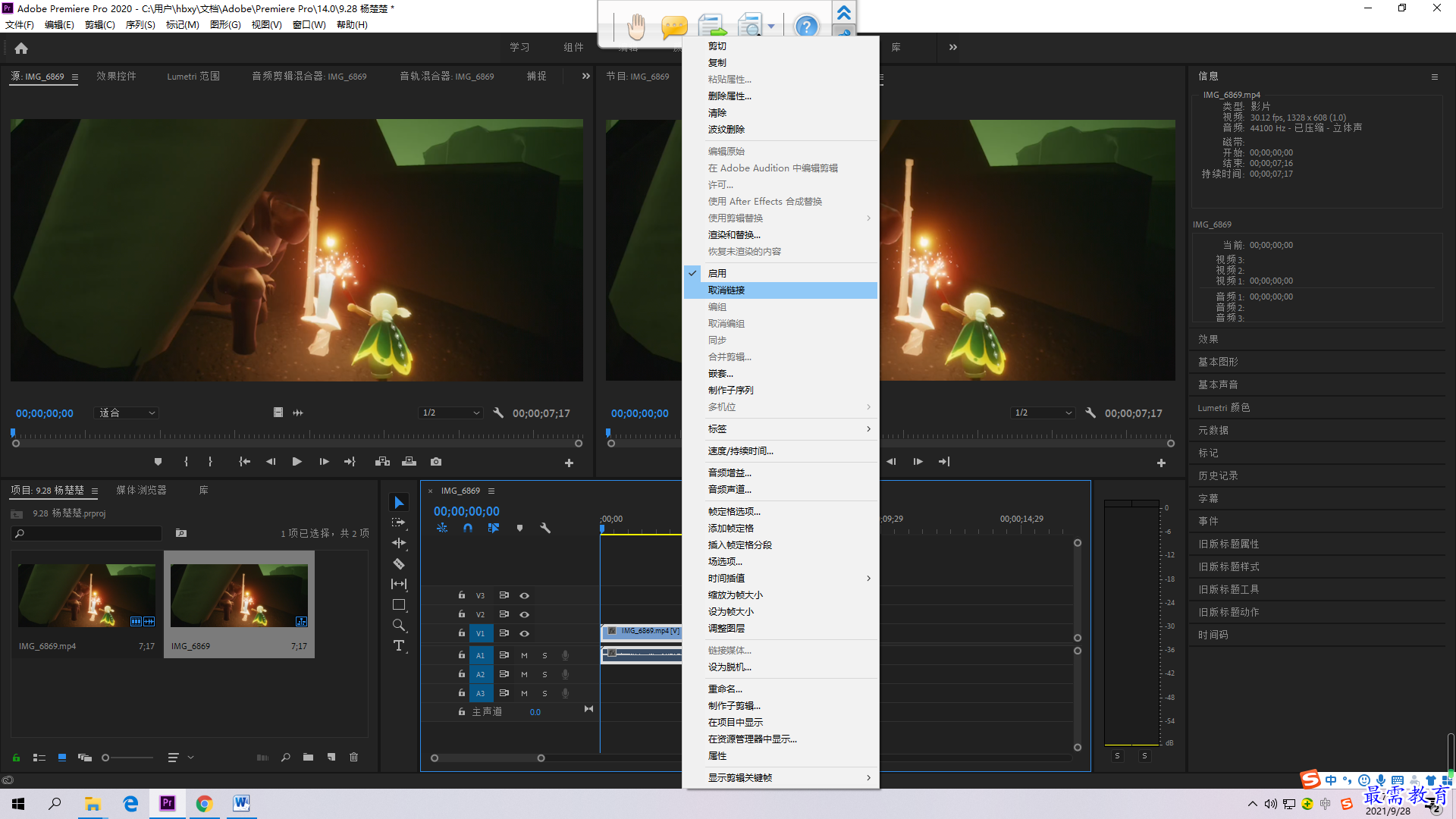Open the 标签 submenu
The height and width of the screenshot is (819, 1456).
pos(781,429)
